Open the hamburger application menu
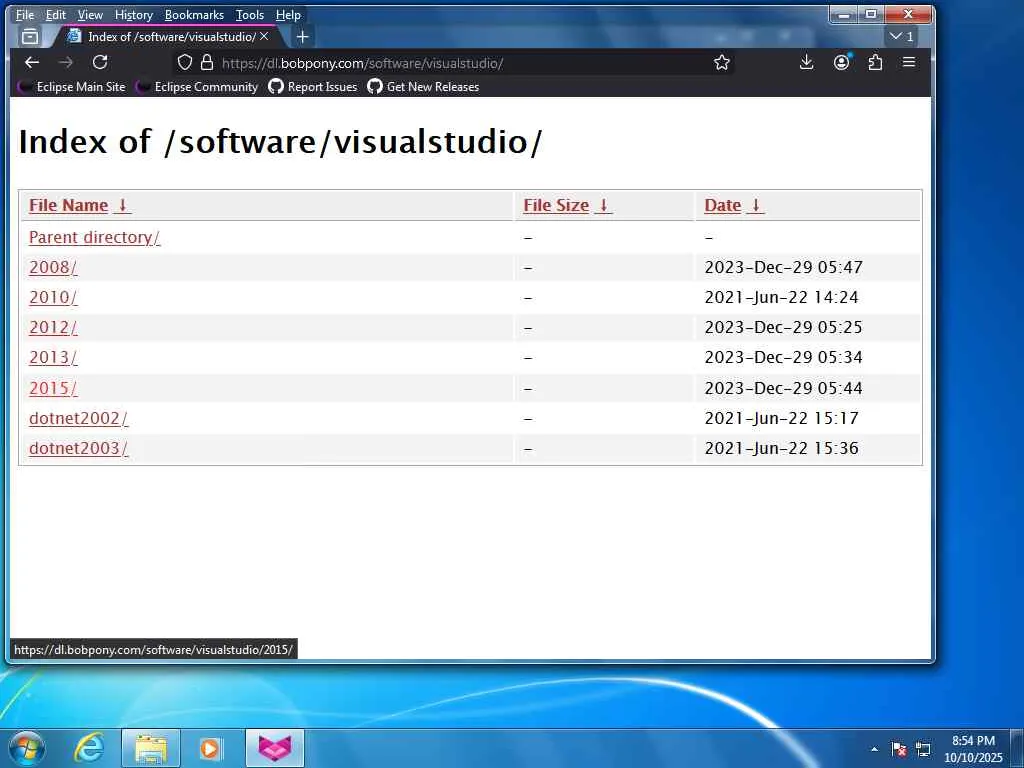Screen dimensions: 1024x768 point(908,63)
